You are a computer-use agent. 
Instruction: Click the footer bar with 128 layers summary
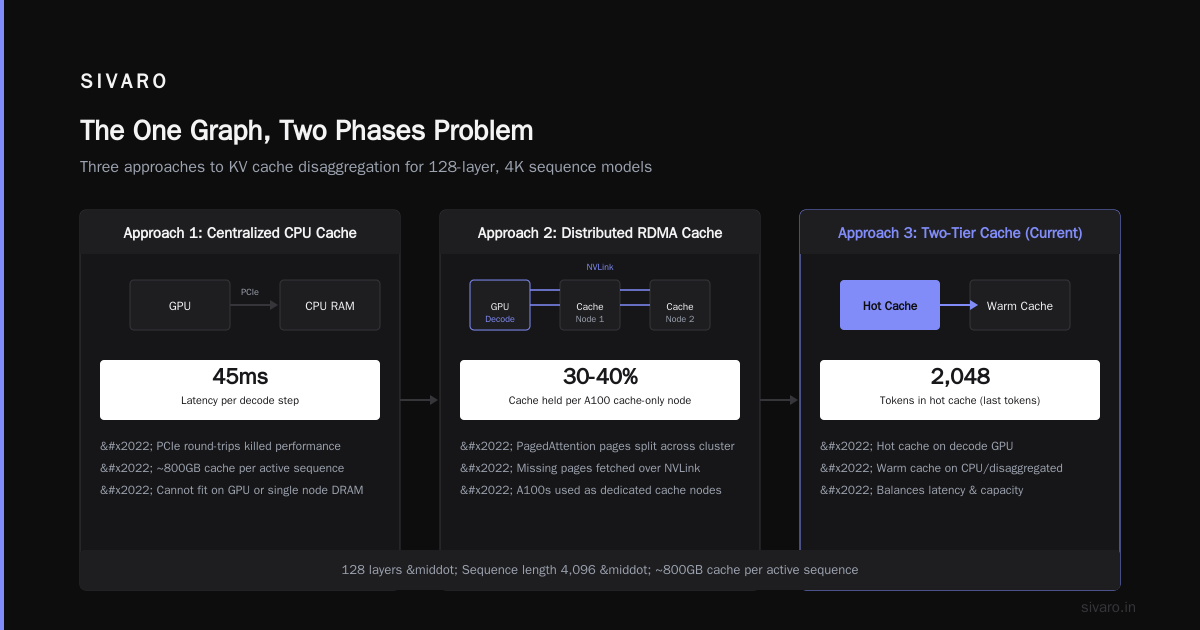tap(600, 570)
